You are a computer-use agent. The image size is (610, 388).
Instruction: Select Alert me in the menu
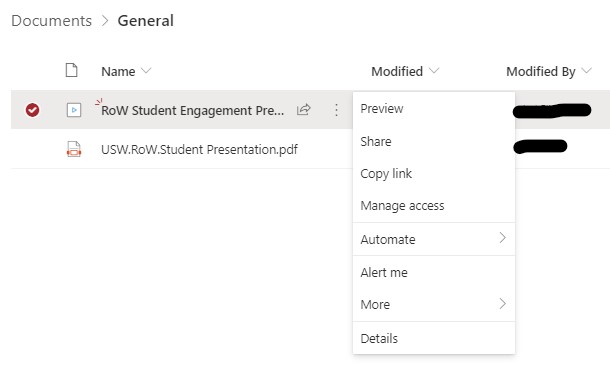tap(434, 272)
